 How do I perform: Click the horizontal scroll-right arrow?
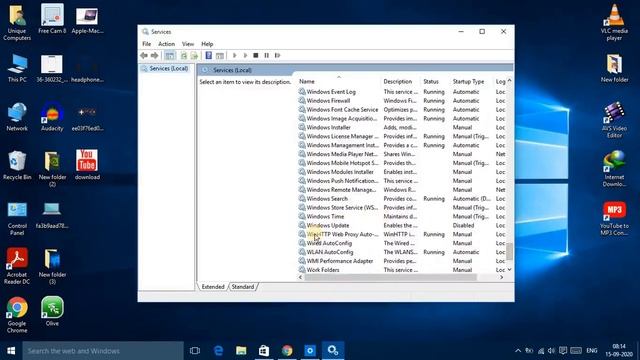[502, 278]
